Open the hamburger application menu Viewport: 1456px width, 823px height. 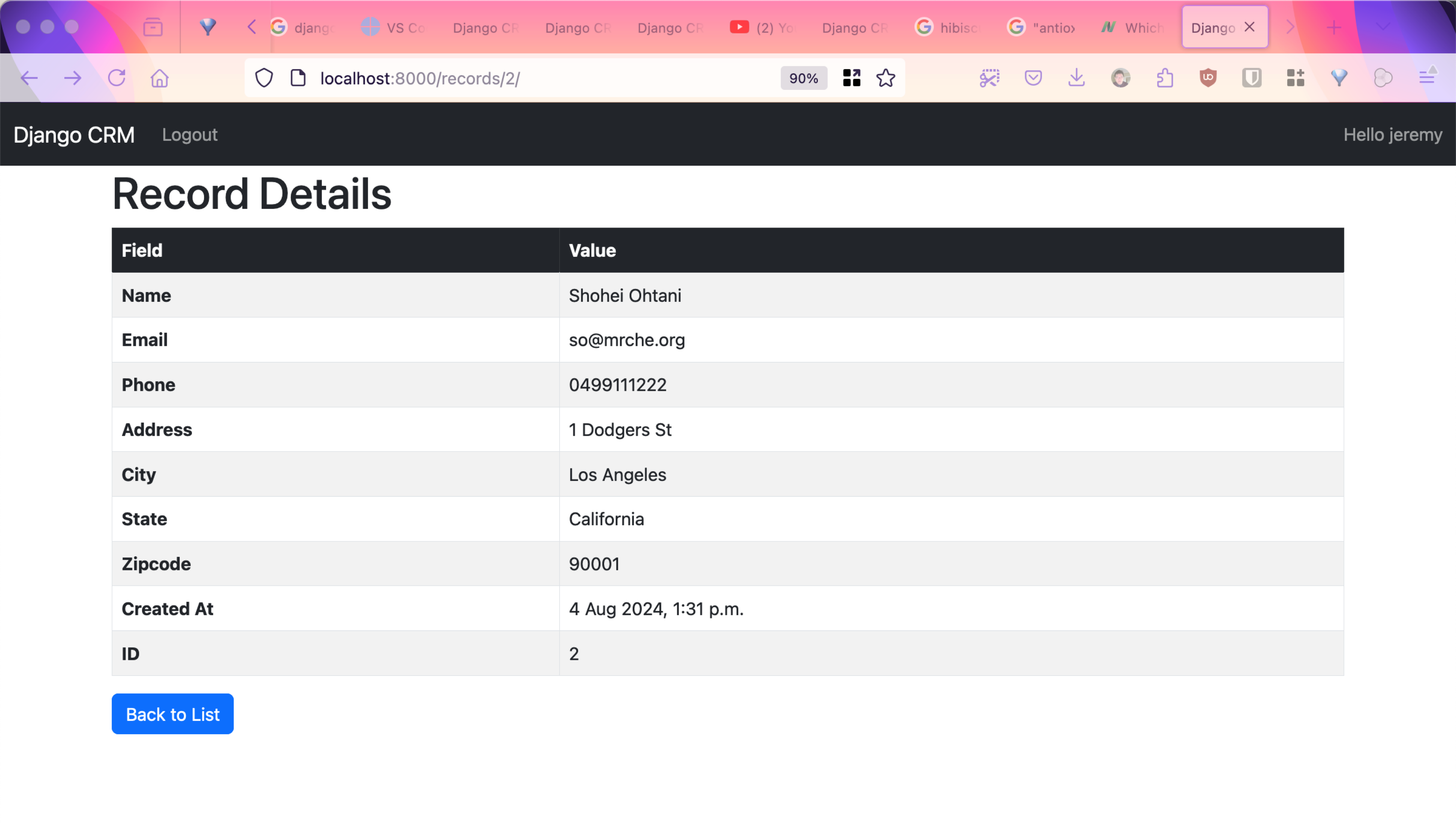point(1427,78)
